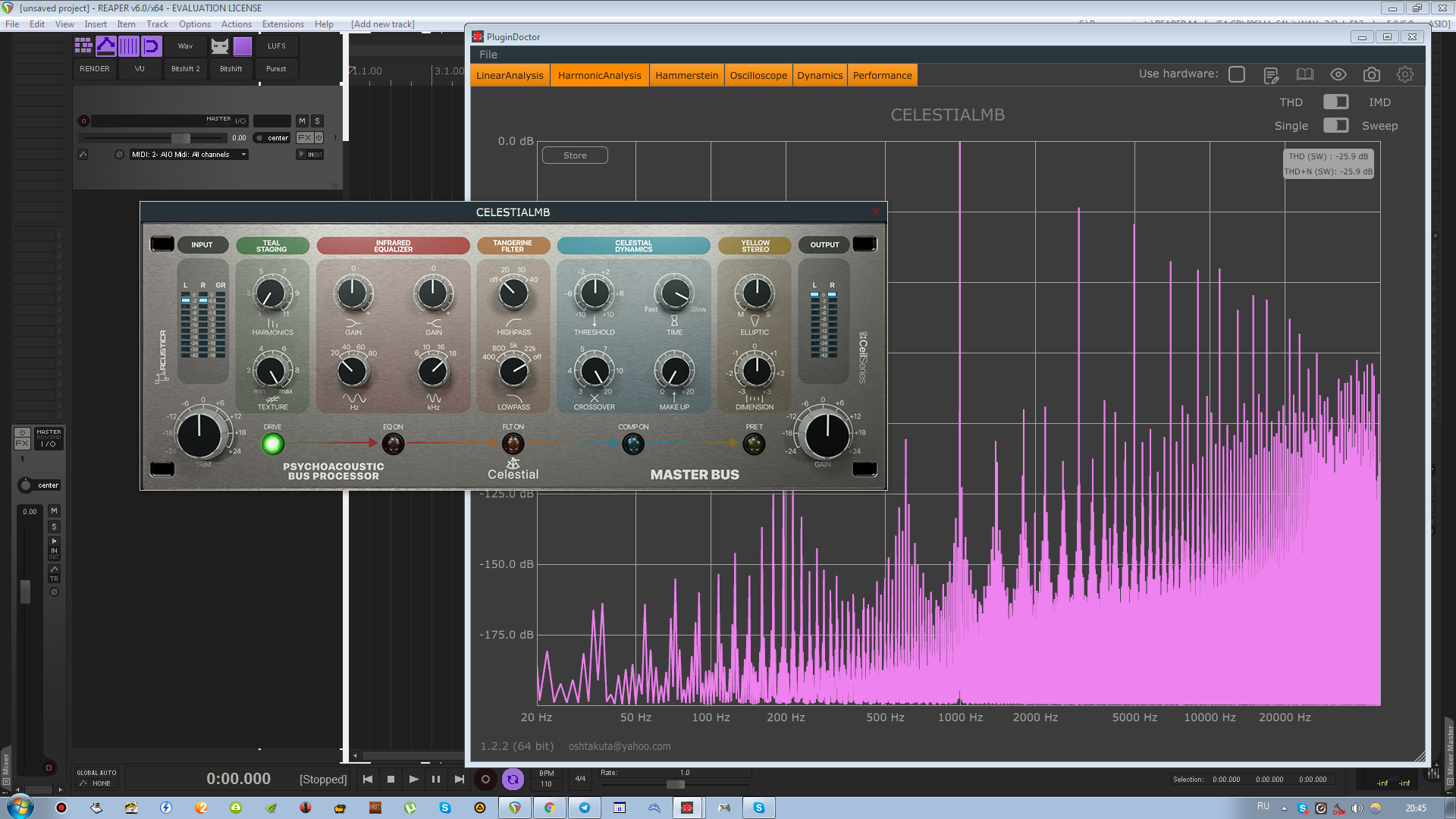Open PluginDoctor manual book icon
This screenshot has height=819, width=1456.
(1304, 74)
